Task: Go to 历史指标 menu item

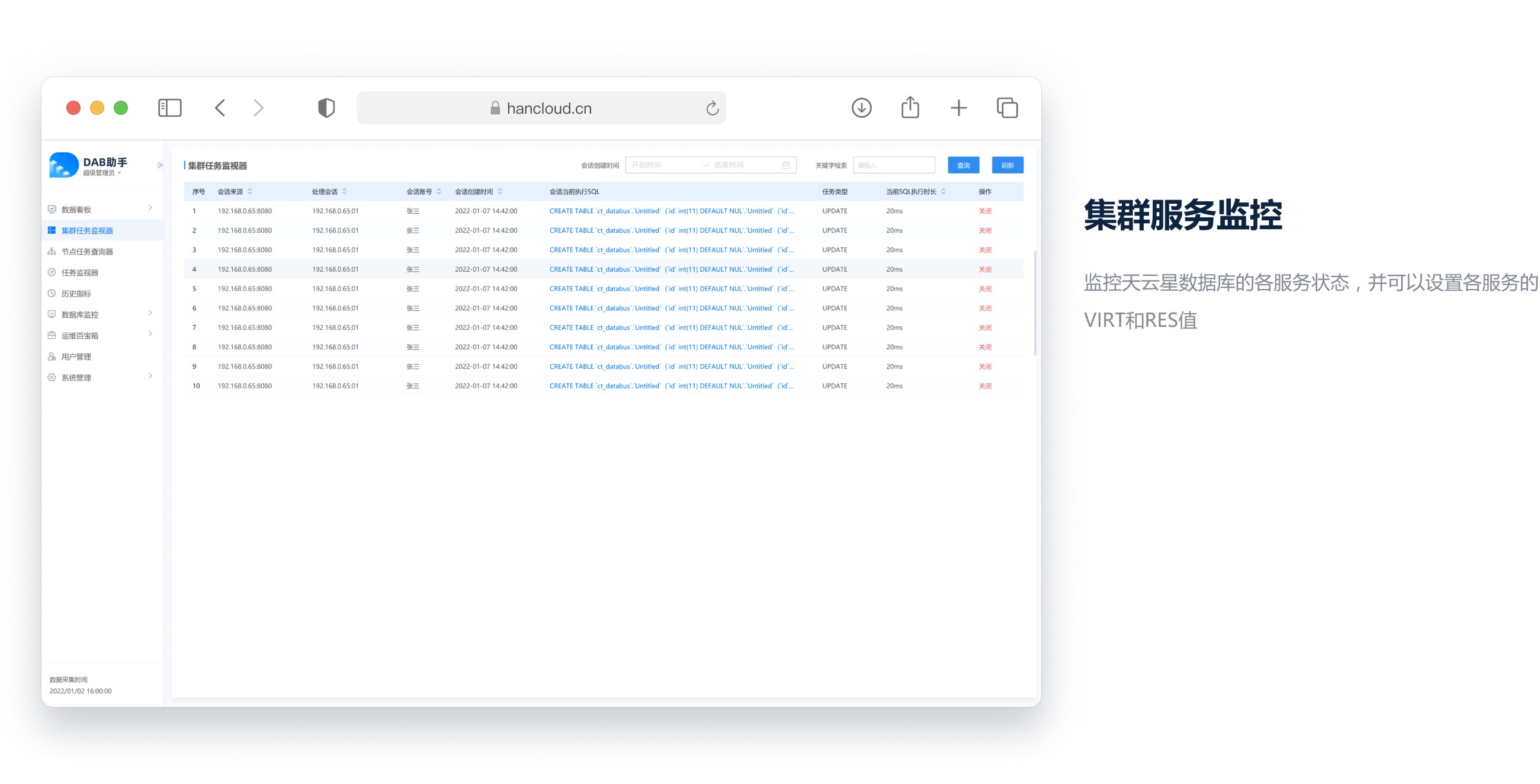Action: 76,293
